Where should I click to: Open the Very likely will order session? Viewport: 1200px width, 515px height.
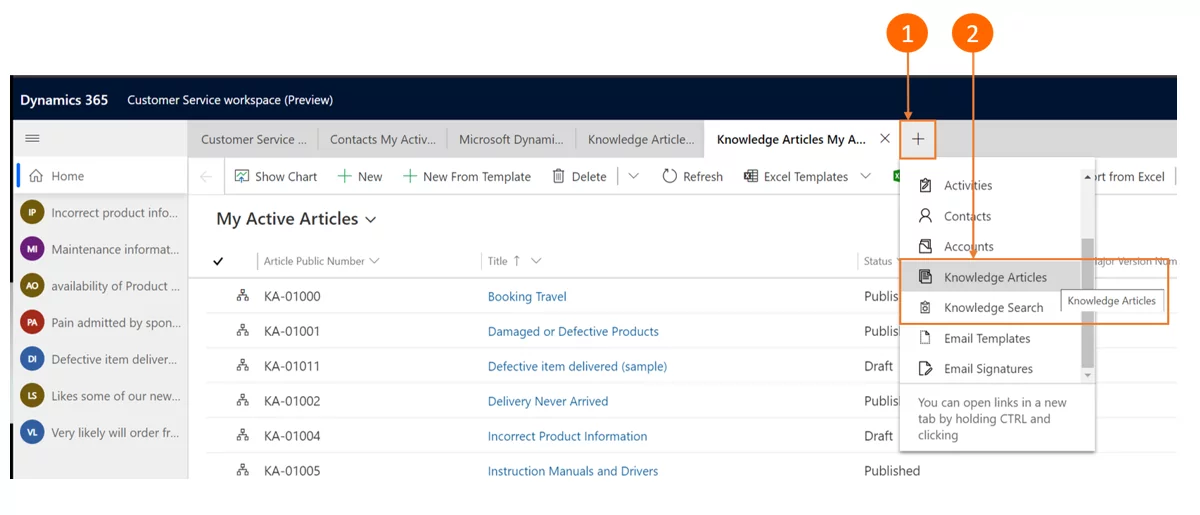(101, 433)
